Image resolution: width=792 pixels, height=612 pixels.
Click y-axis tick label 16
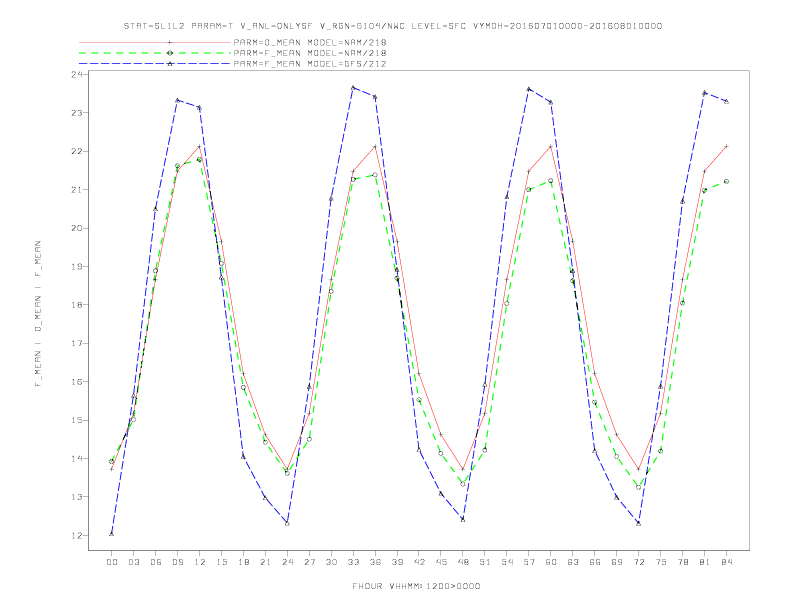tap(76, 381)
